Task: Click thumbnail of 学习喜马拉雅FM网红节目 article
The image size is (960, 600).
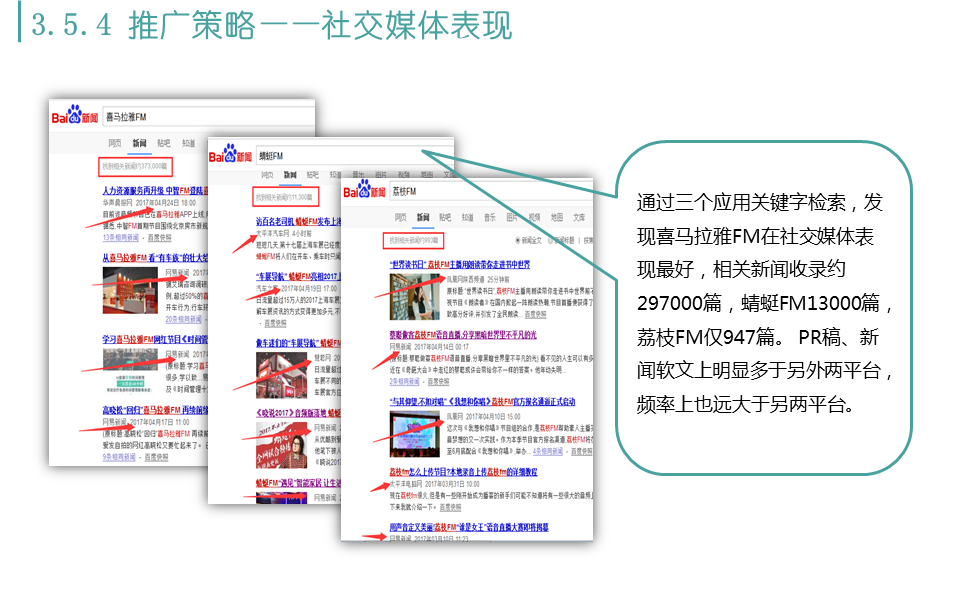Action: [x=130, y=370]
